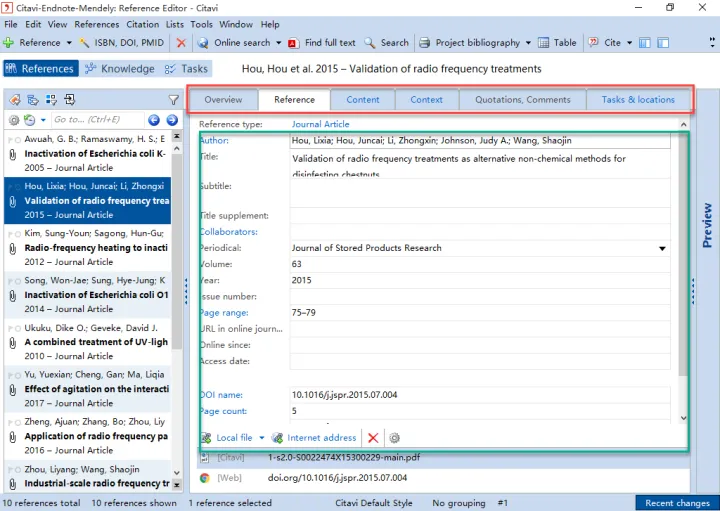The width and height of the screenshot is (720, 511).
Task: Go to previous reference with back arrow
Action: 154,120
